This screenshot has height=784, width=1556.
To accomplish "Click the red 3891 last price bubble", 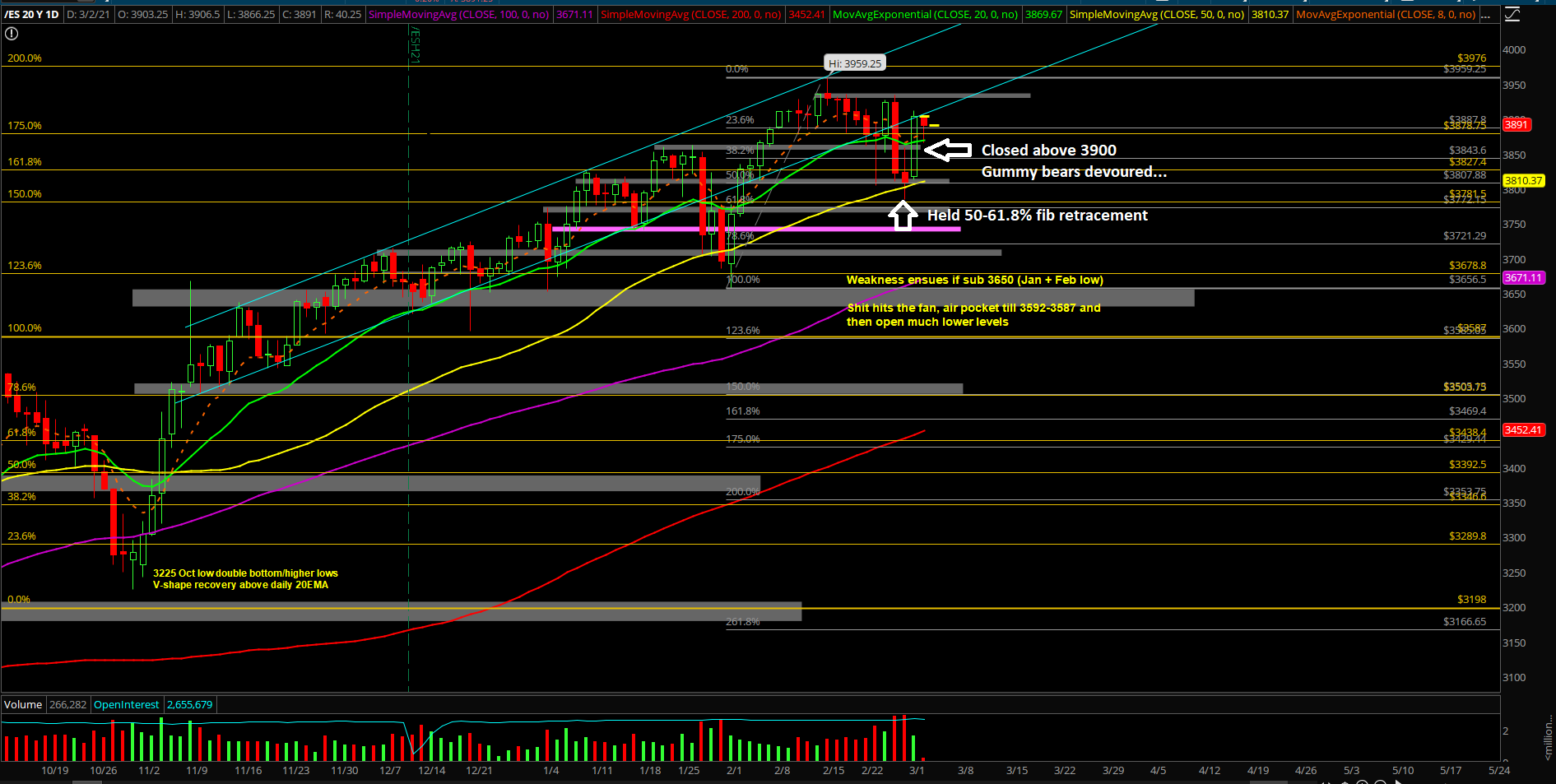I will pyautogui.click(x=1517, y=125).
